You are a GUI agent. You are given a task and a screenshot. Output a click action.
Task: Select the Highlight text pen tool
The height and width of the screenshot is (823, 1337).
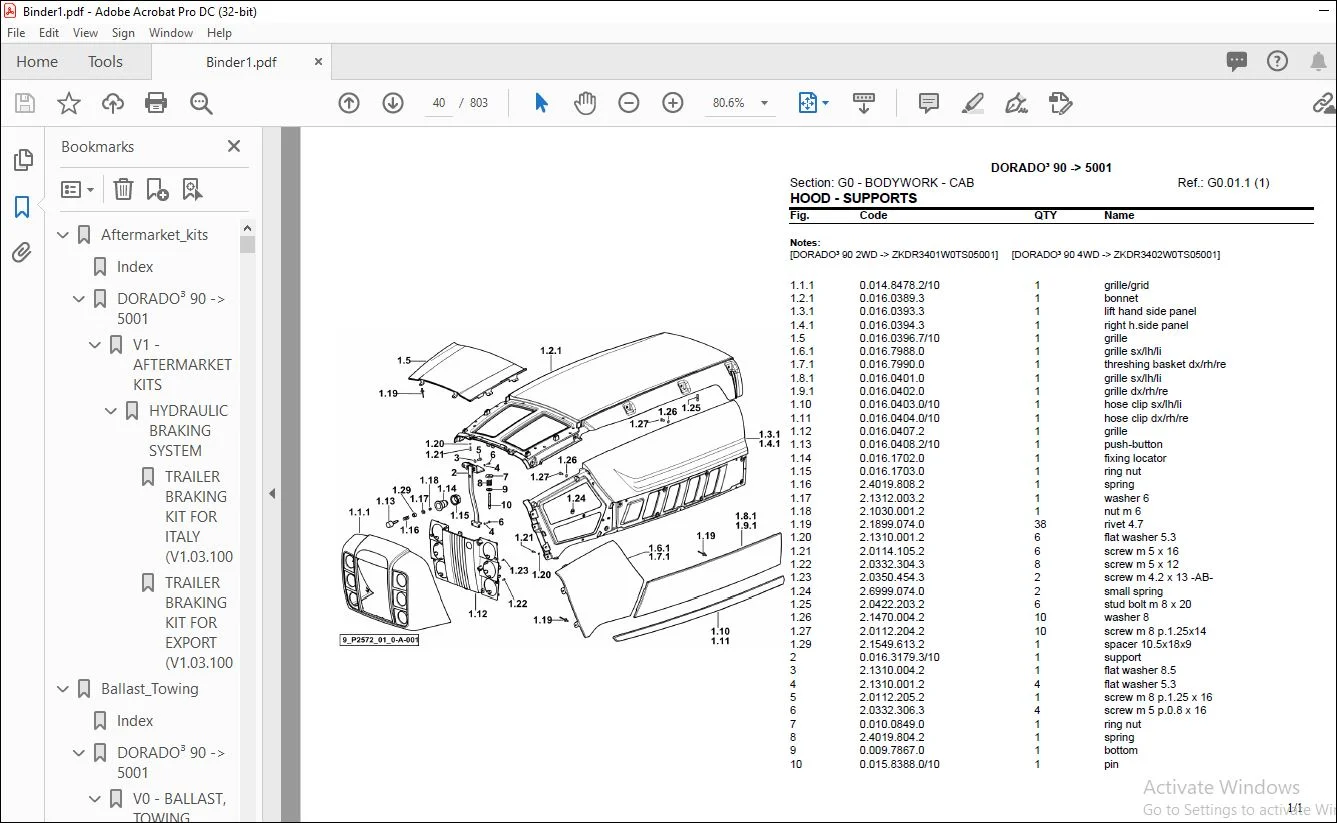coord(973,103)
